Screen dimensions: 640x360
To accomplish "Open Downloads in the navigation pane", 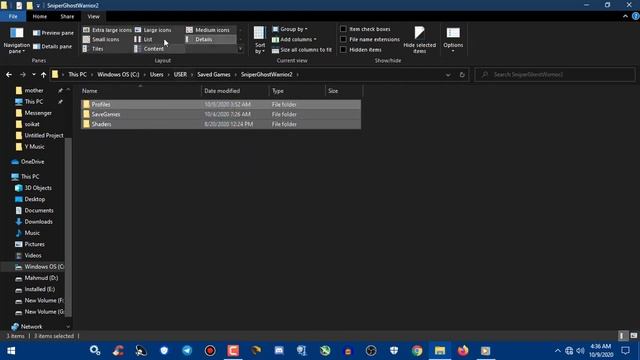I will [38, 222].
